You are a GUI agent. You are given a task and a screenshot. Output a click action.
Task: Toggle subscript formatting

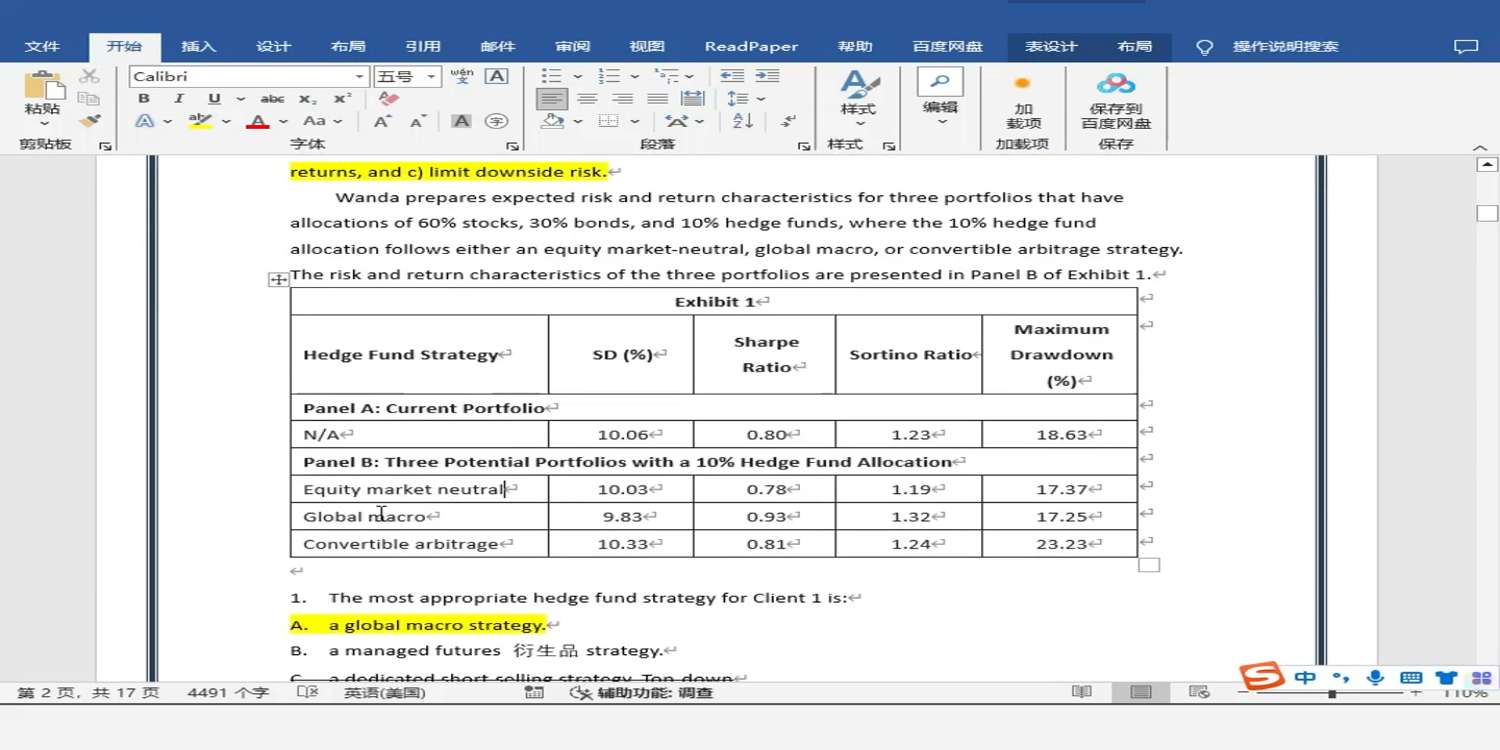308,99
